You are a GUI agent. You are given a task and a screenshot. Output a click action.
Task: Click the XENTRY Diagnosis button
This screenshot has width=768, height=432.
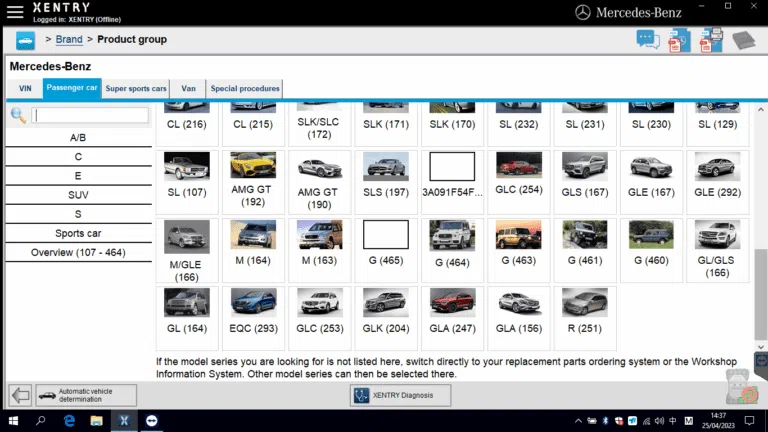point(400,395)
